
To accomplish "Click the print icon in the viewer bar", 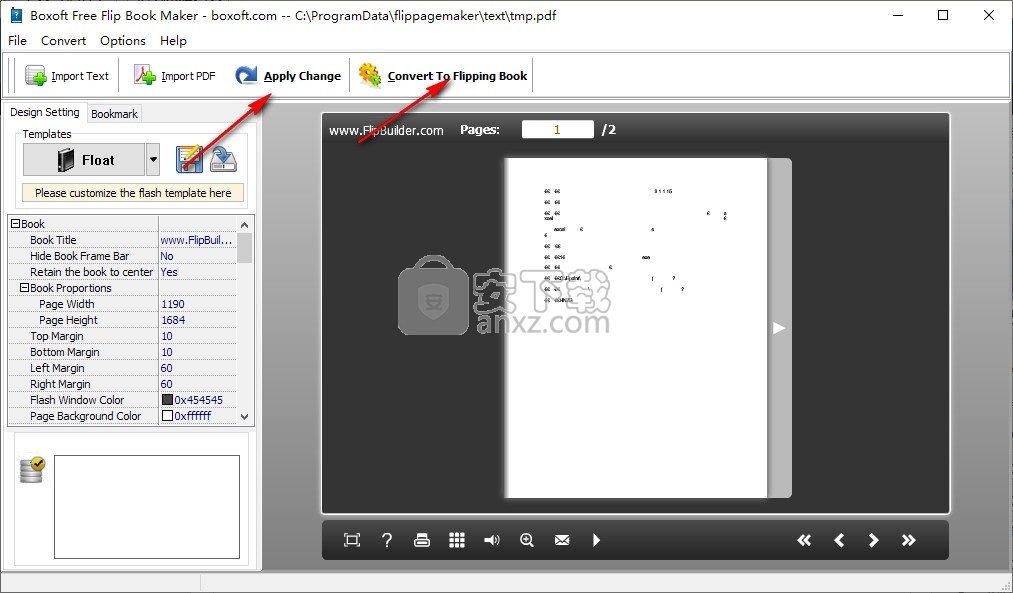I will tap(422, 540).
